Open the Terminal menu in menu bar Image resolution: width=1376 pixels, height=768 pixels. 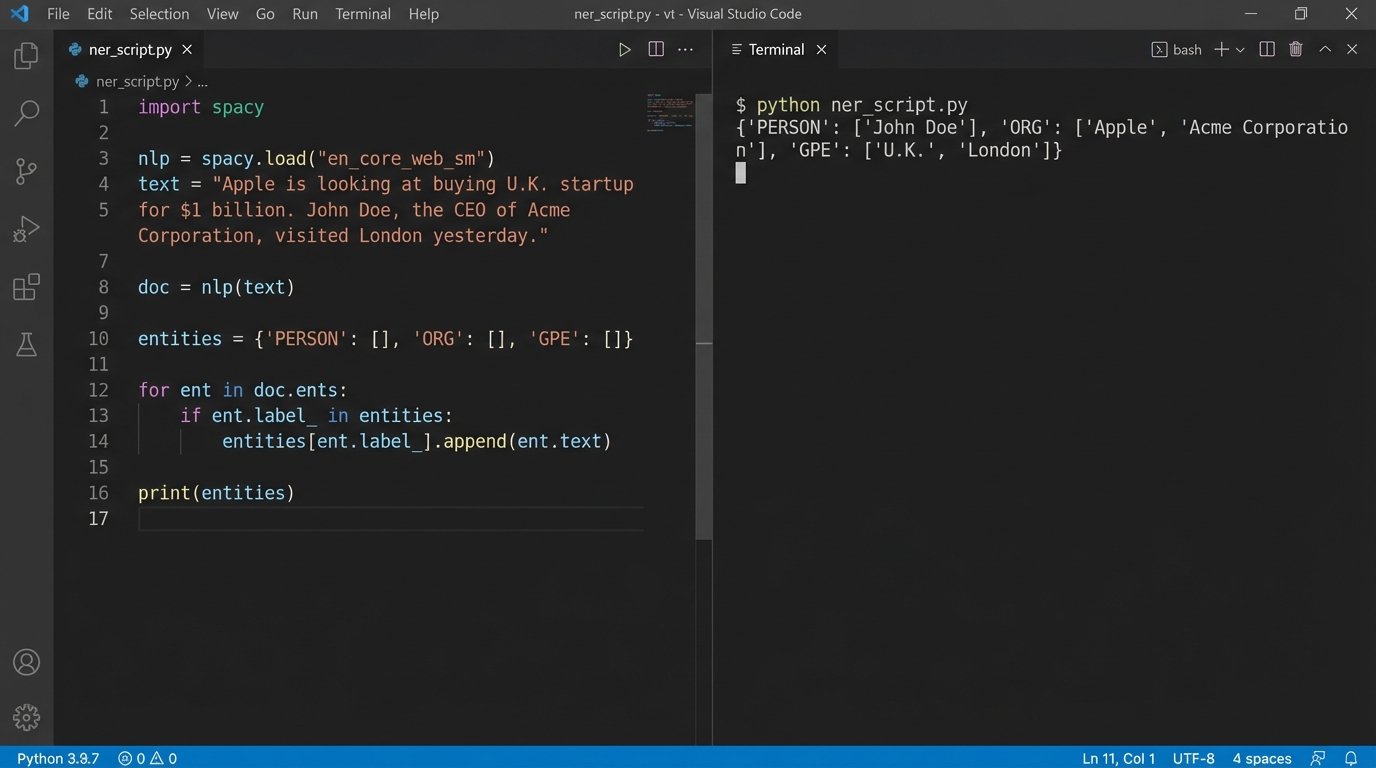pyautogui.click(x=363, y=14)
